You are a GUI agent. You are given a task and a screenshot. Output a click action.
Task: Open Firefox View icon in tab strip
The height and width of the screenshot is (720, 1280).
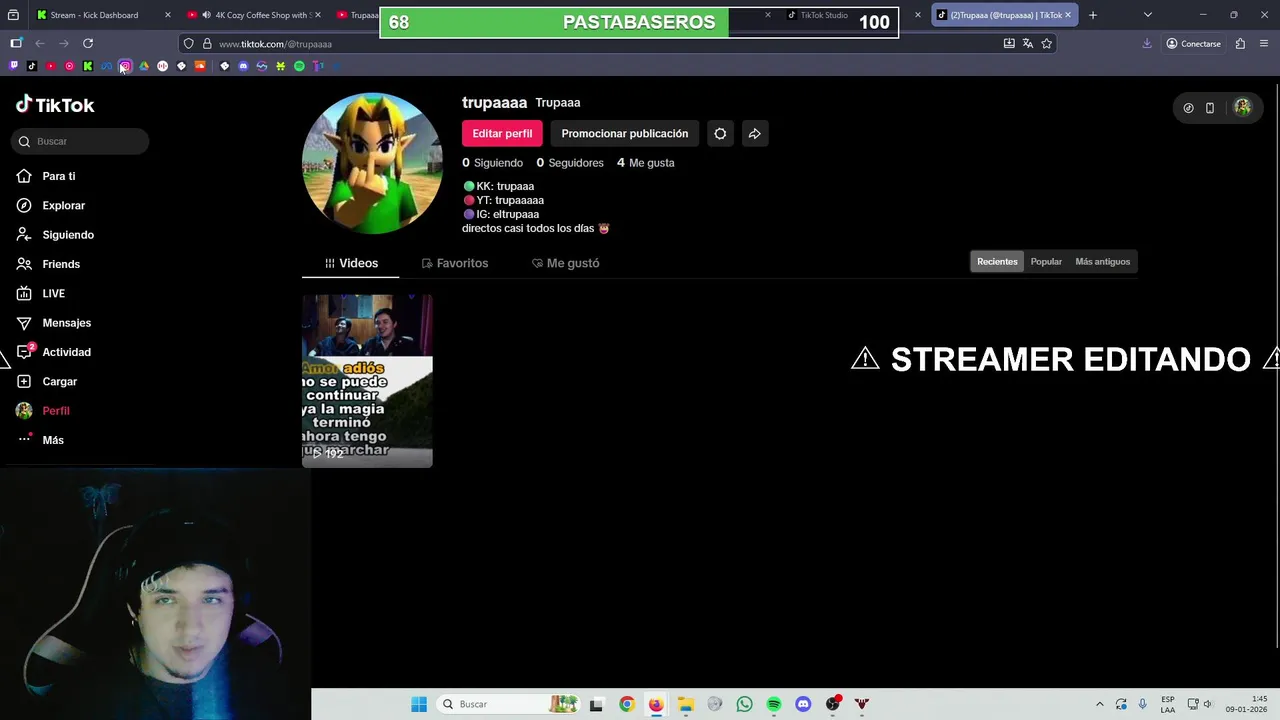click(x=13, y=15)
